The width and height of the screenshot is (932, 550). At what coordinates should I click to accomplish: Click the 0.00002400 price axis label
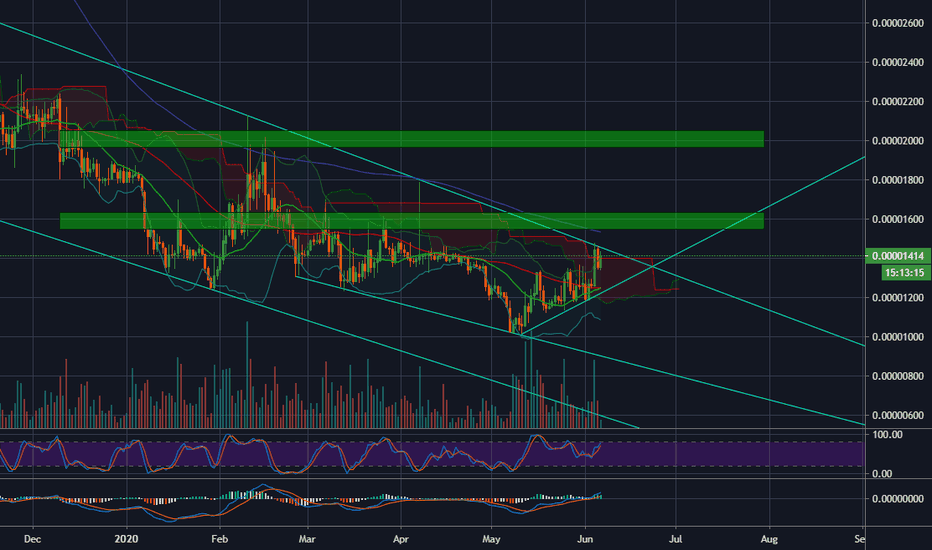tap(898, 62)
